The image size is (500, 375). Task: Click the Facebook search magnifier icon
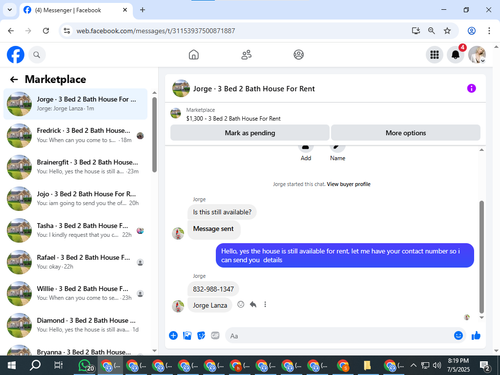click(x=37, y=55)
